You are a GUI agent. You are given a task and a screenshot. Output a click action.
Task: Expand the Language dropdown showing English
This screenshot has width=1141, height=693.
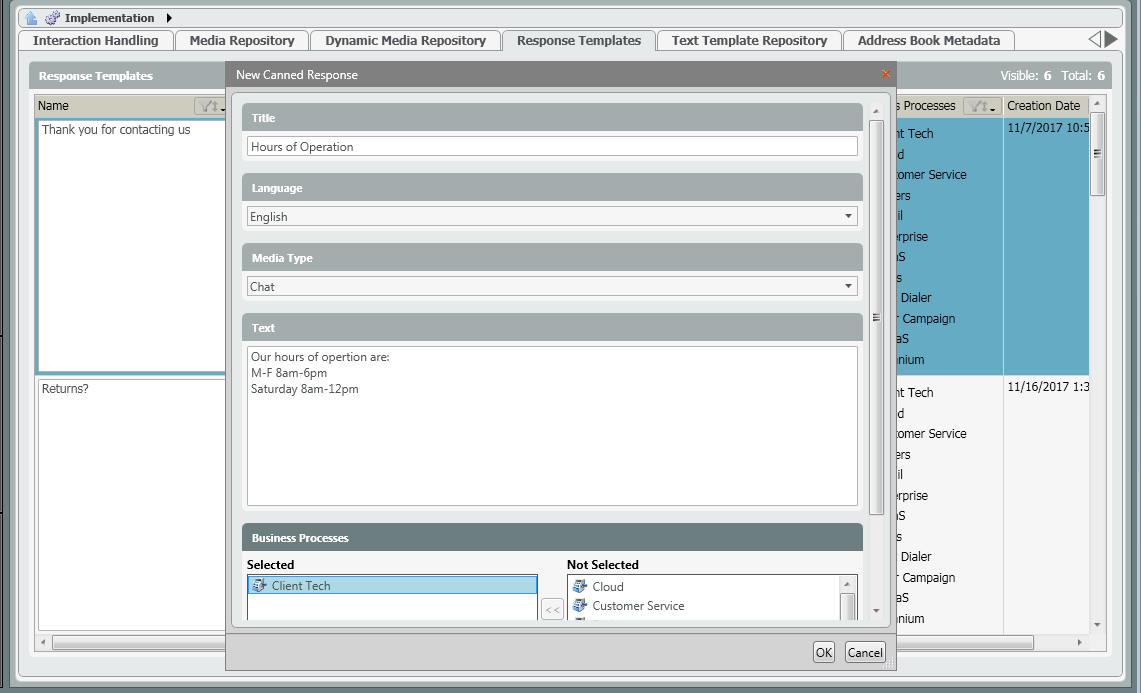click(848, 217)
